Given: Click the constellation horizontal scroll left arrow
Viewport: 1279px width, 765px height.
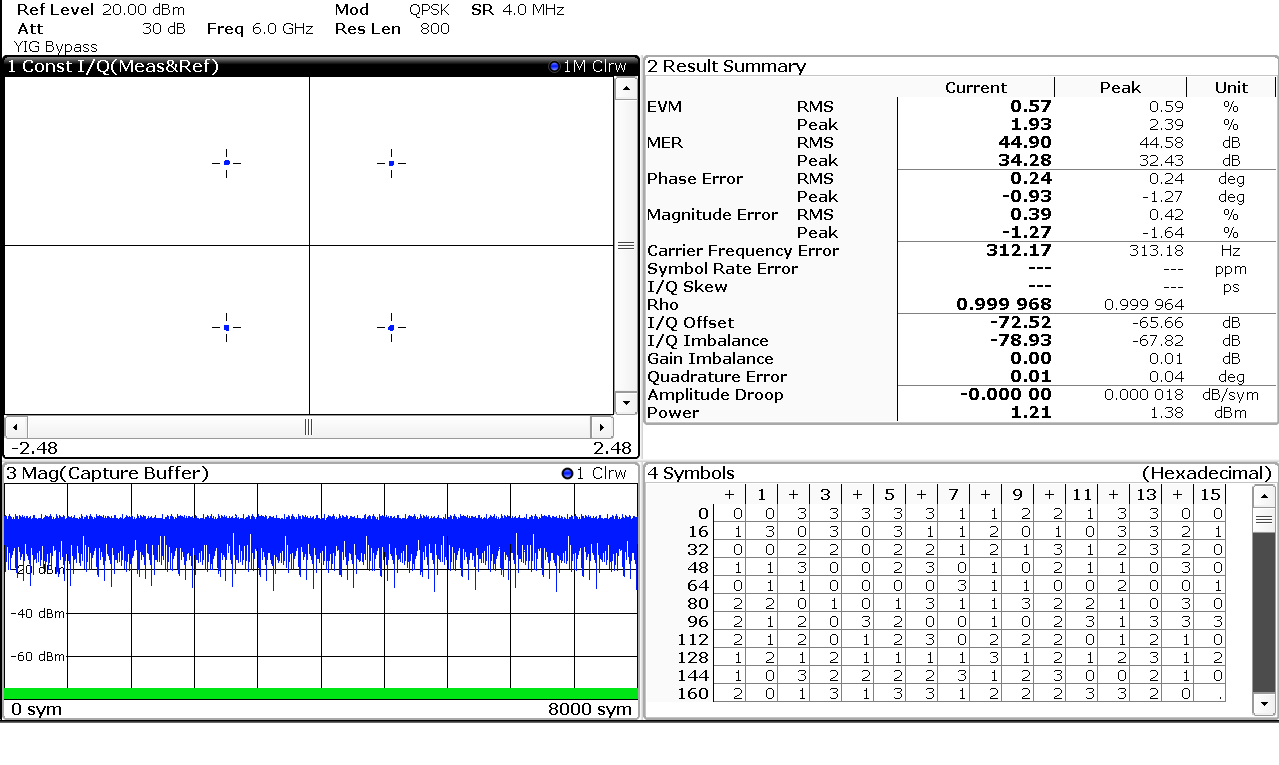Looking at the screenshot, I should (x=15, y=427).
